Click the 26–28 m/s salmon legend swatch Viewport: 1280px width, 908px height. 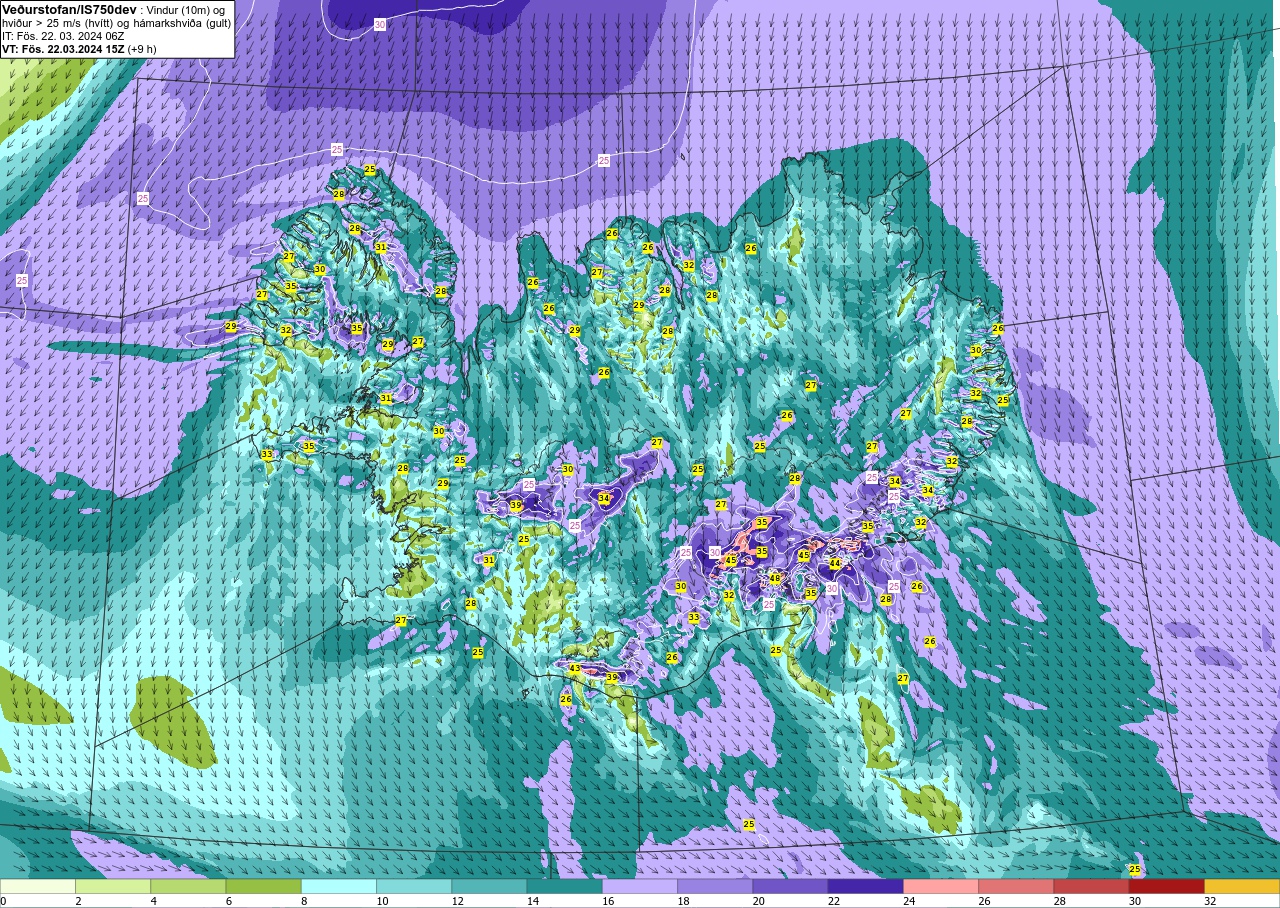point(1016,886)
